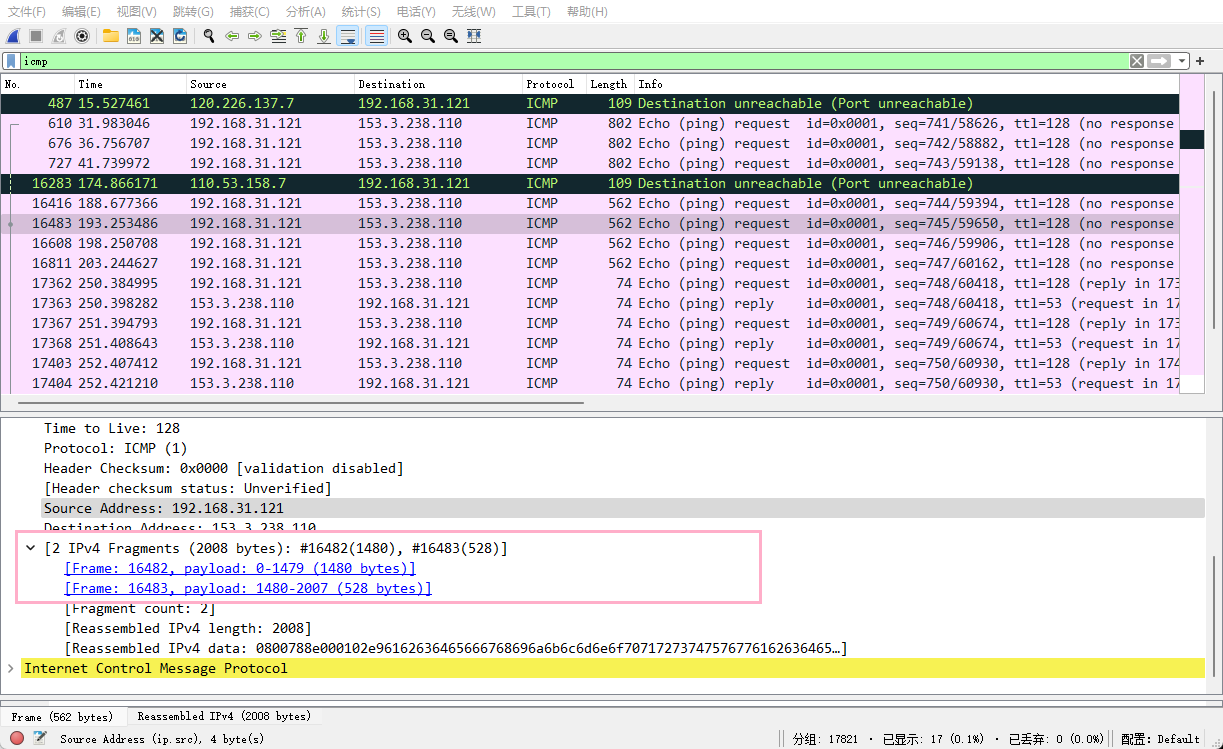
Task: Sort by the No. column header
Action: point(37,84)
